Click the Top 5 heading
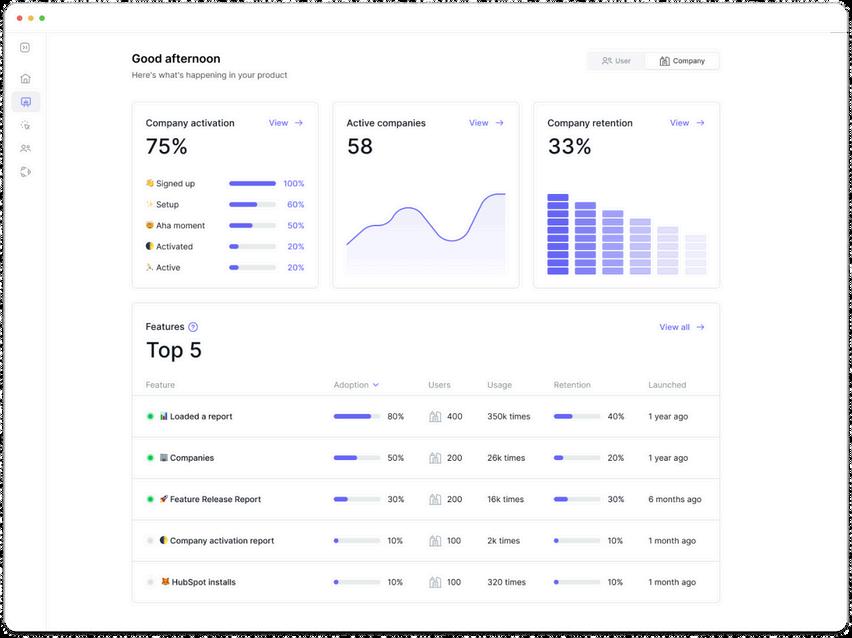 [x=174, y=350]
